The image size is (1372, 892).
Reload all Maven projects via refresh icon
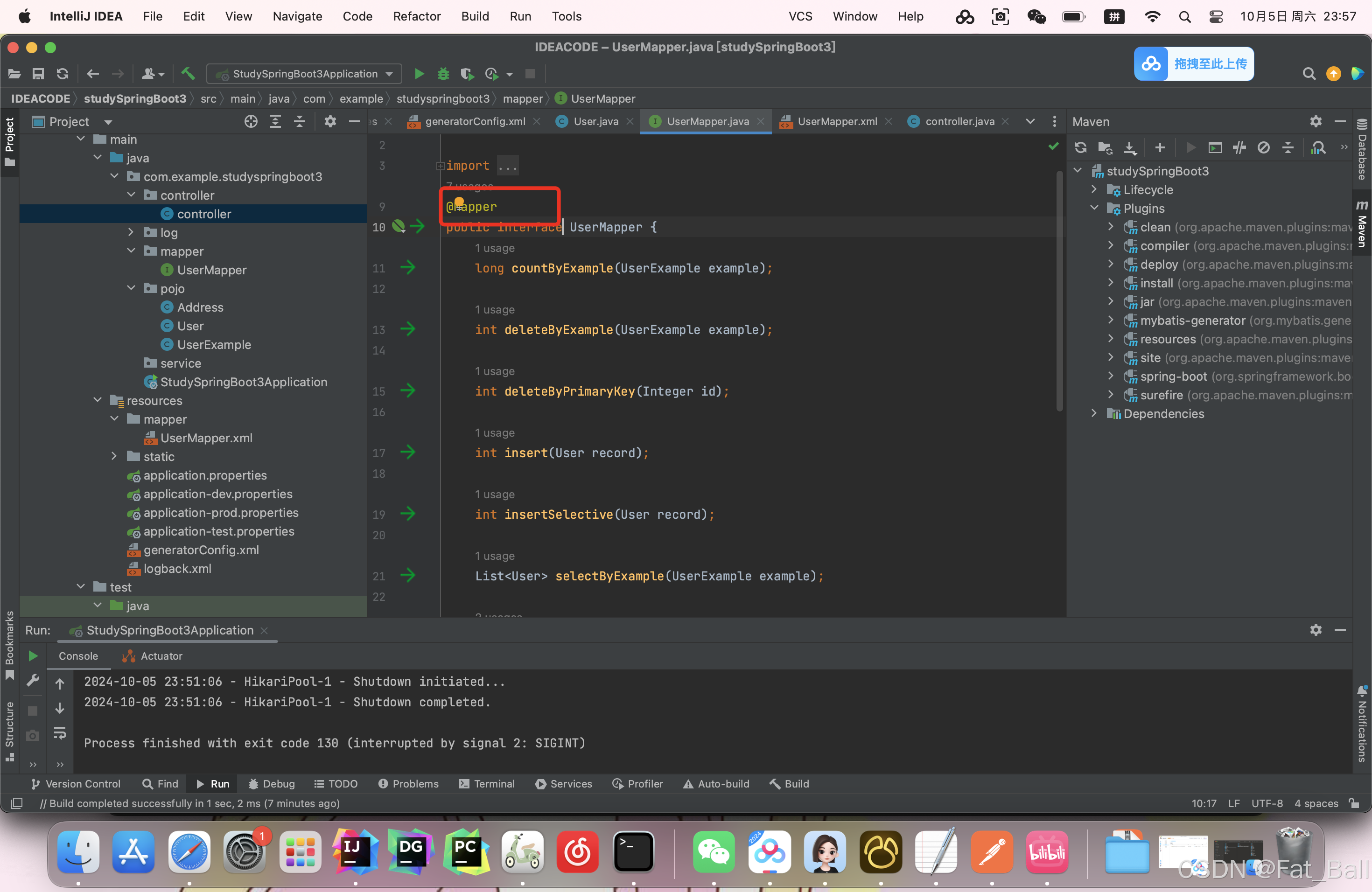point(1080,147)
